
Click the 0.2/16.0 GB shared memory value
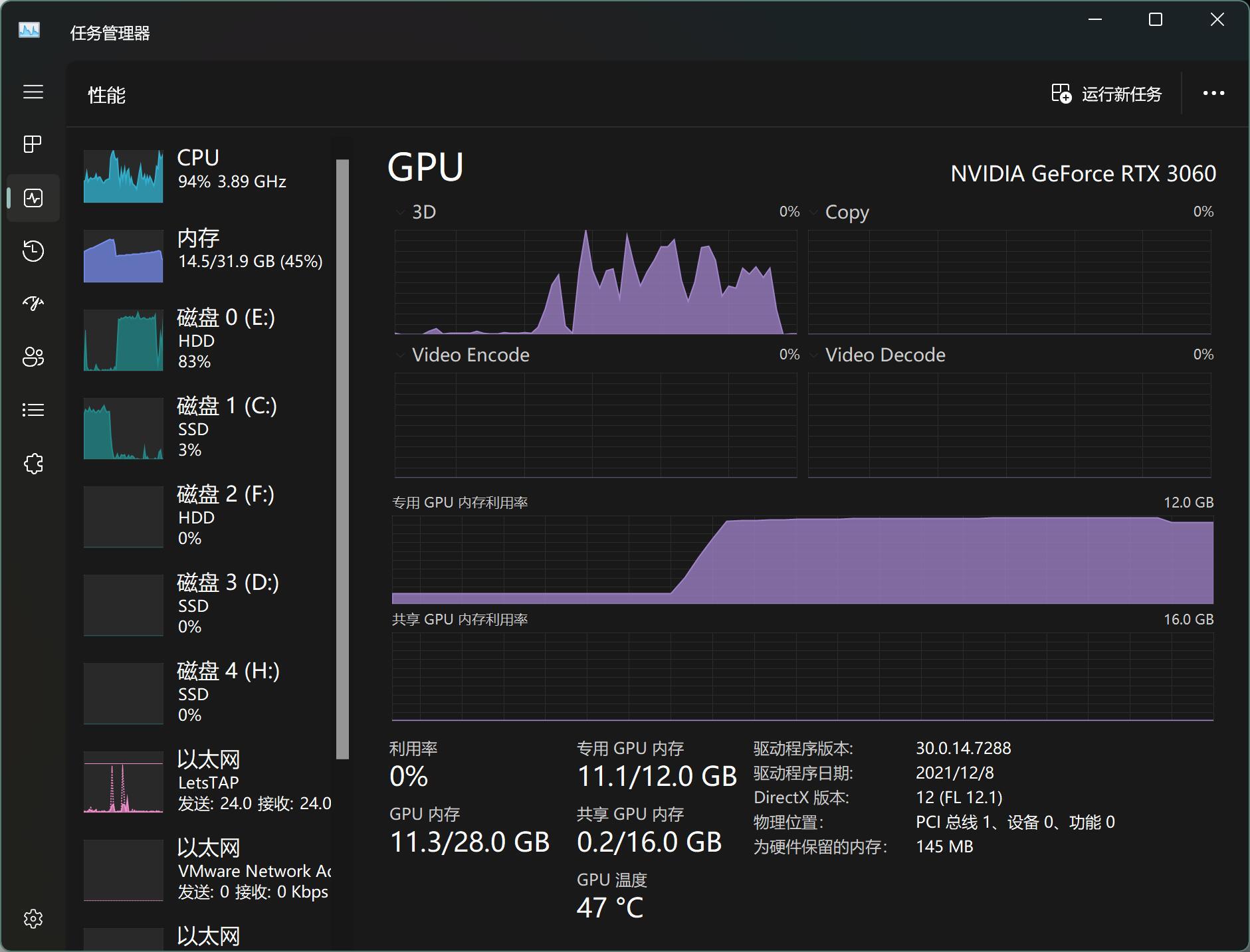649,842
